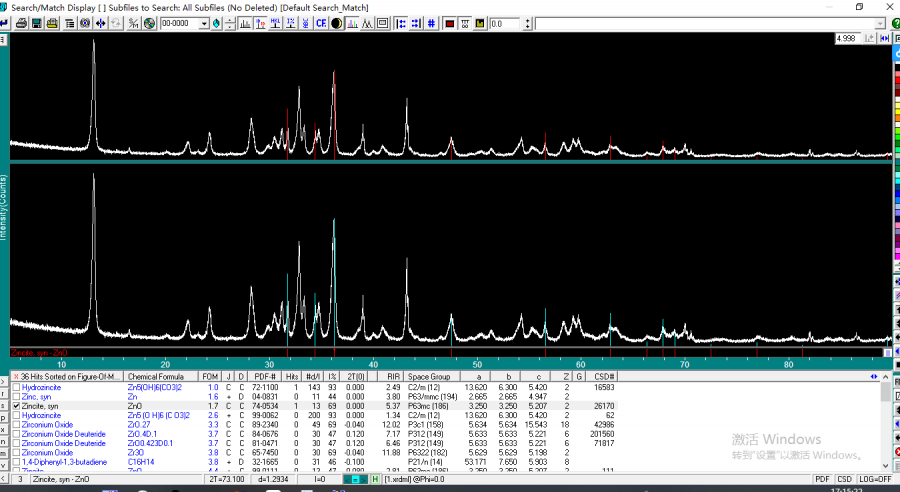
Task: Sort by the Space Group column header
Action: [430, 376]
